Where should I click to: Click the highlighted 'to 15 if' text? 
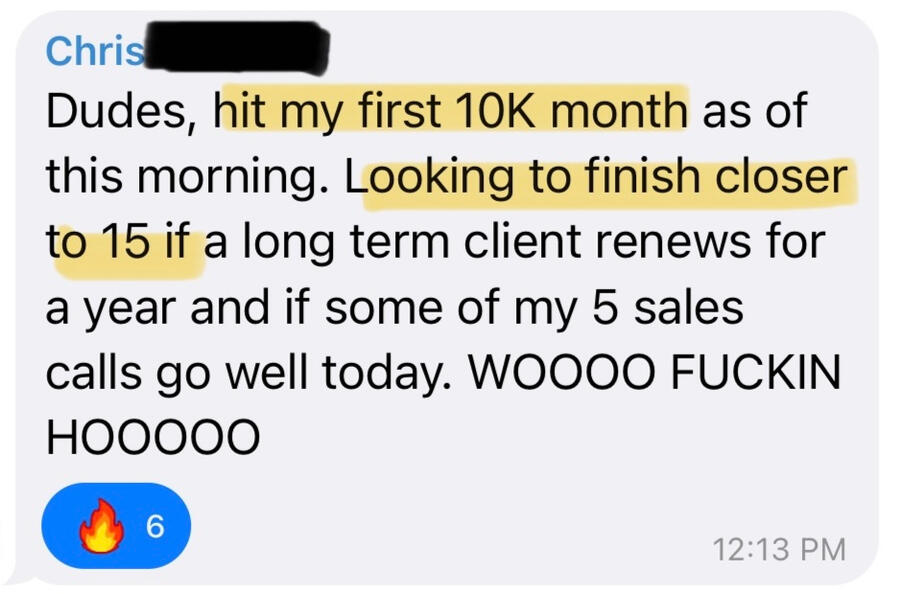124,242
